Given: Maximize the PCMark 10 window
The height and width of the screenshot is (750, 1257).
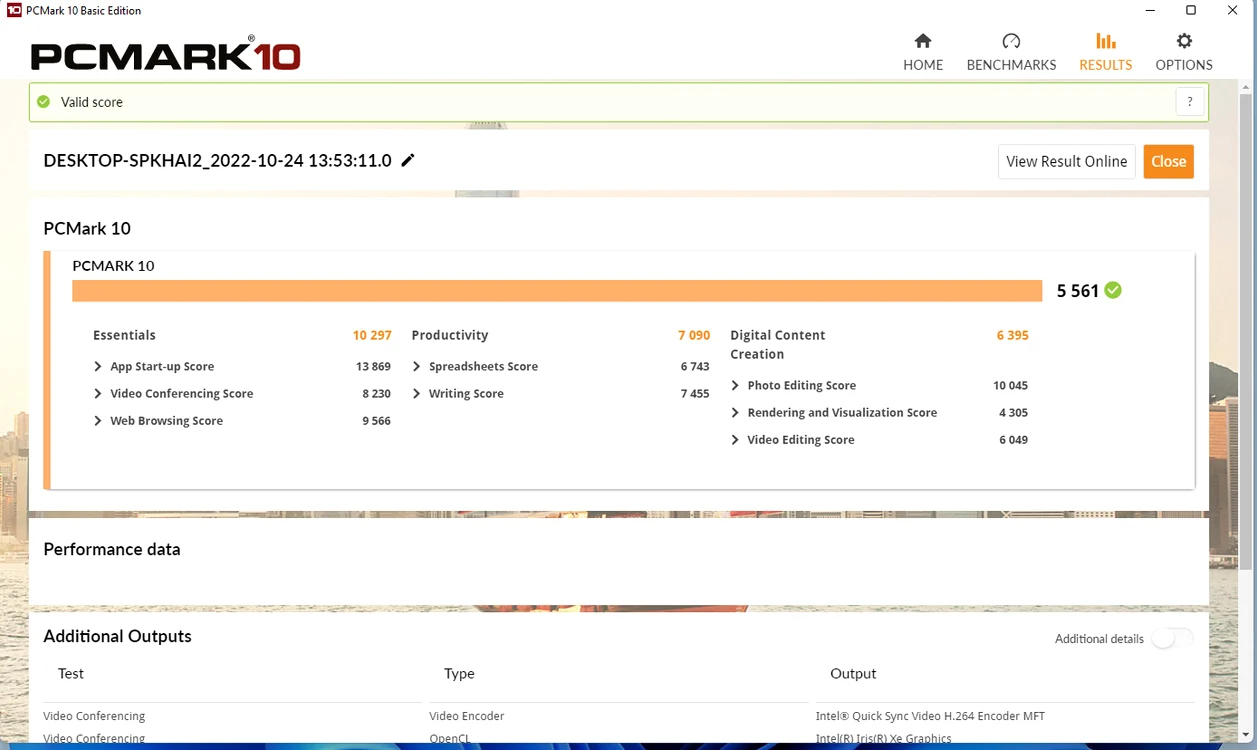Looking at the screenshot, I should [1190, 10].
